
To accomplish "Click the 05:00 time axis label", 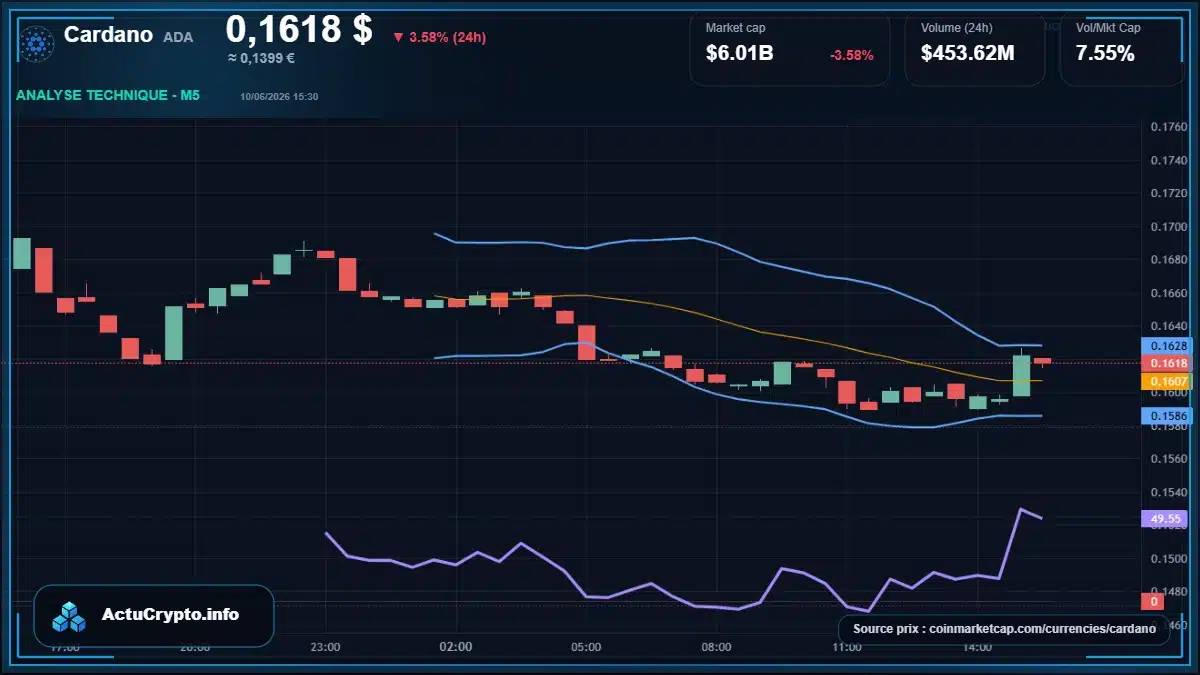I will tap(586, 647).
